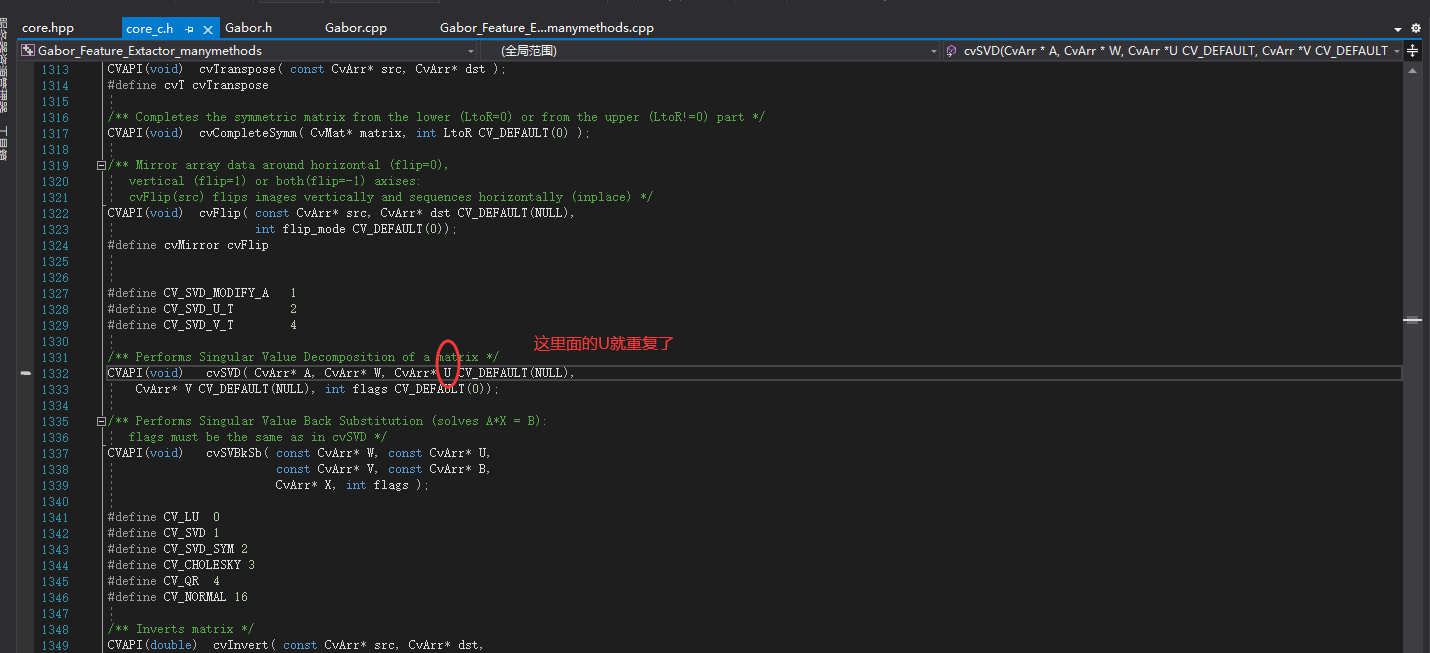The image size is (1430, 653).
Task: Click the split editor icon above the scrollbar
Action: point(1412,51)
